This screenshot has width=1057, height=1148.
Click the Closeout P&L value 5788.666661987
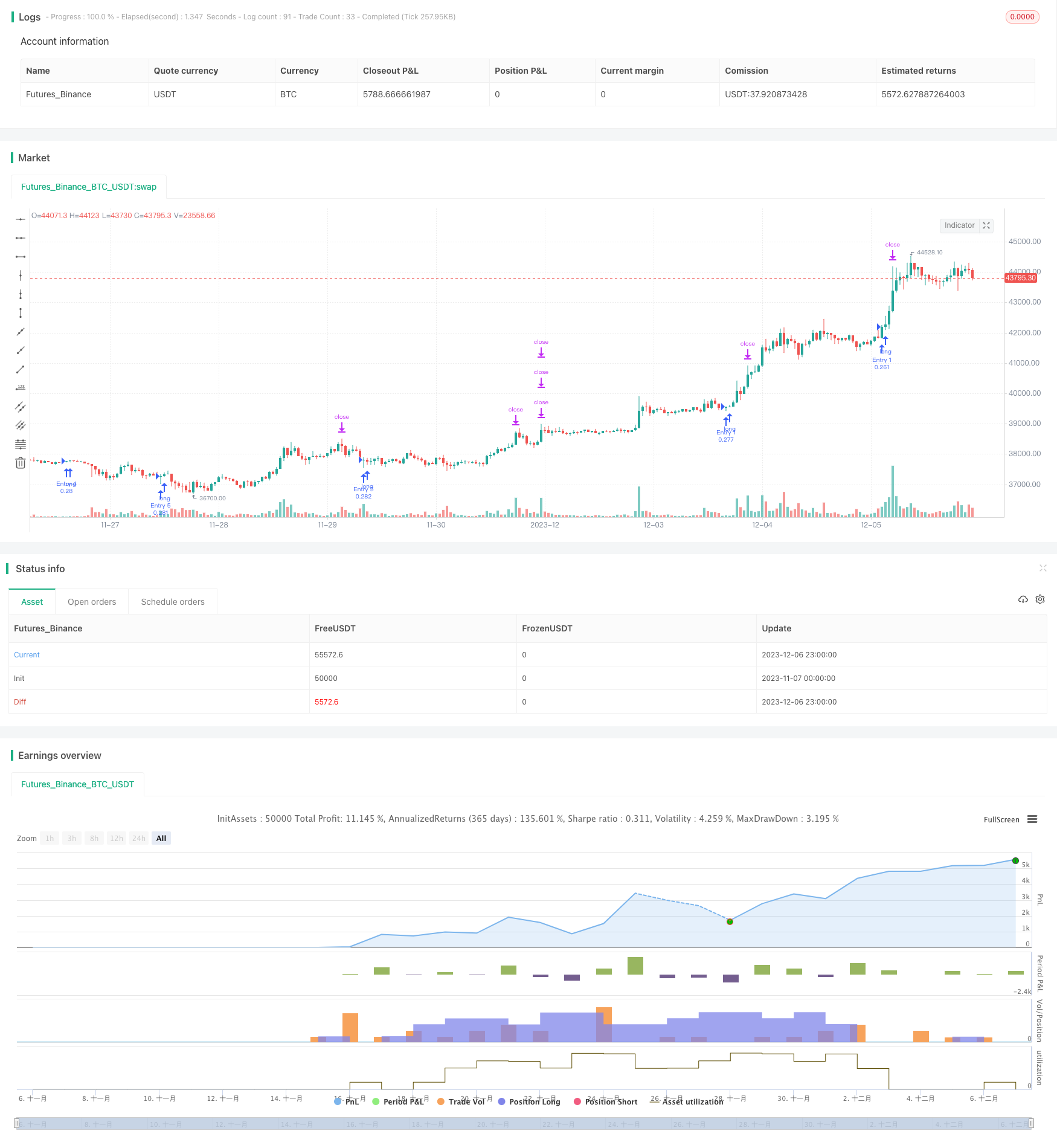coord(396,94)
